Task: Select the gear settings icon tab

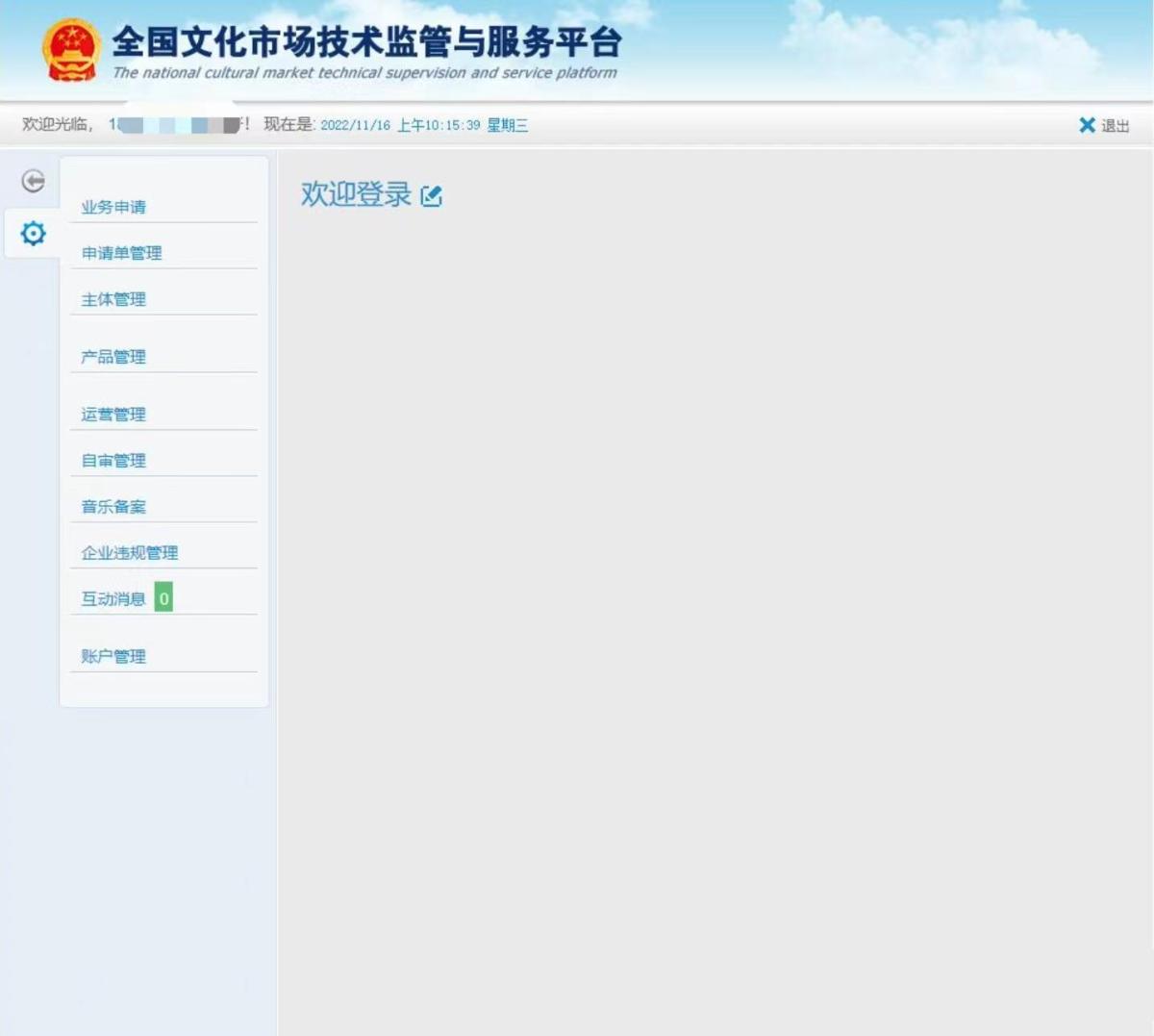Action: click(33, 234)
